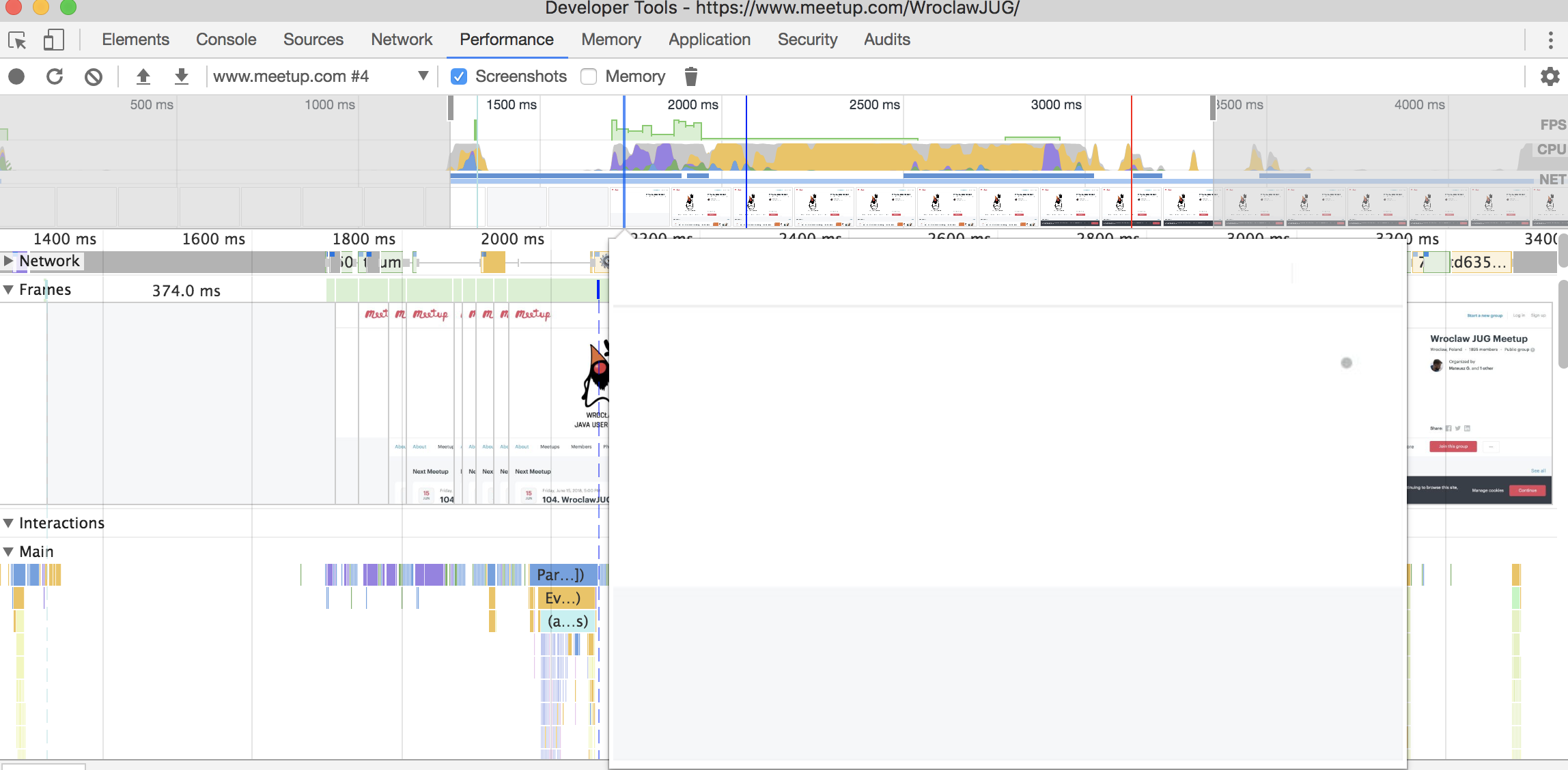Open capture settings gear icon
Viewport: 1568px width, 770px height.
click(x=1550, y=76)
